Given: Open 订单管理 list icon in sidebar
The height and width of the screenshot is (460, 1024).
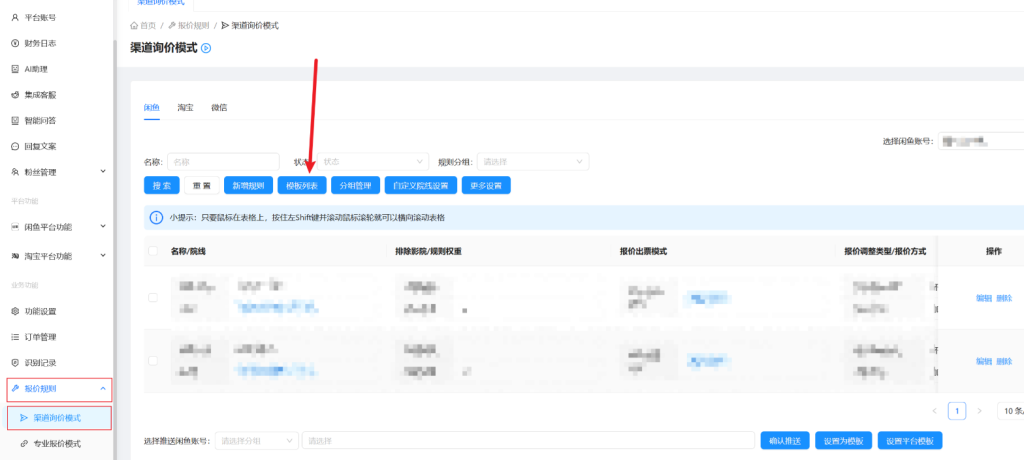Looking at the screenshot, I should (x=15, y=337).
